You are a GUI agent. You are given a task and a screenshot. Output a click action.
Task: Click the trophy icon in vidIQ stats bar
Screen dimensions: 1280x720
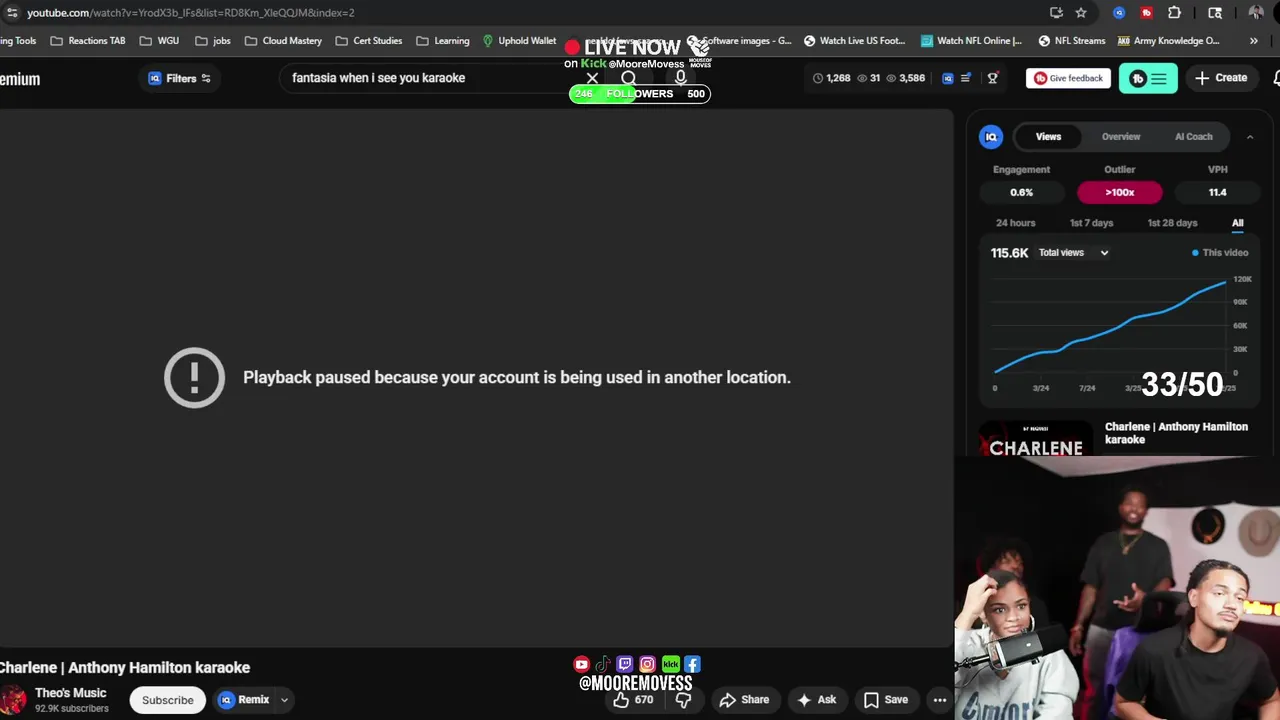point(992,78)
